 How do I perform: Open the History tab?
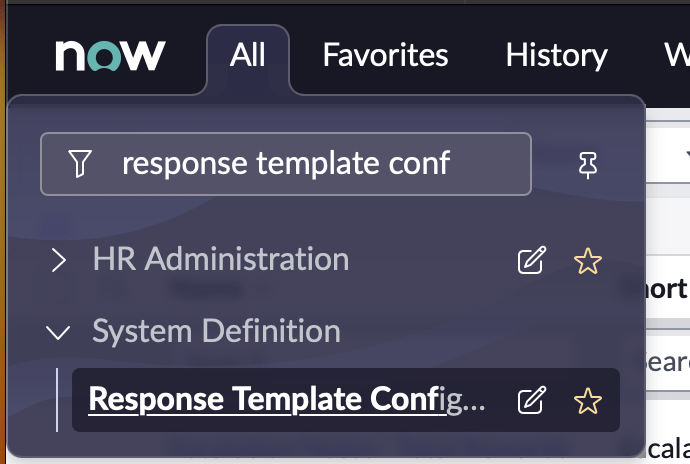tap(556, 55)
